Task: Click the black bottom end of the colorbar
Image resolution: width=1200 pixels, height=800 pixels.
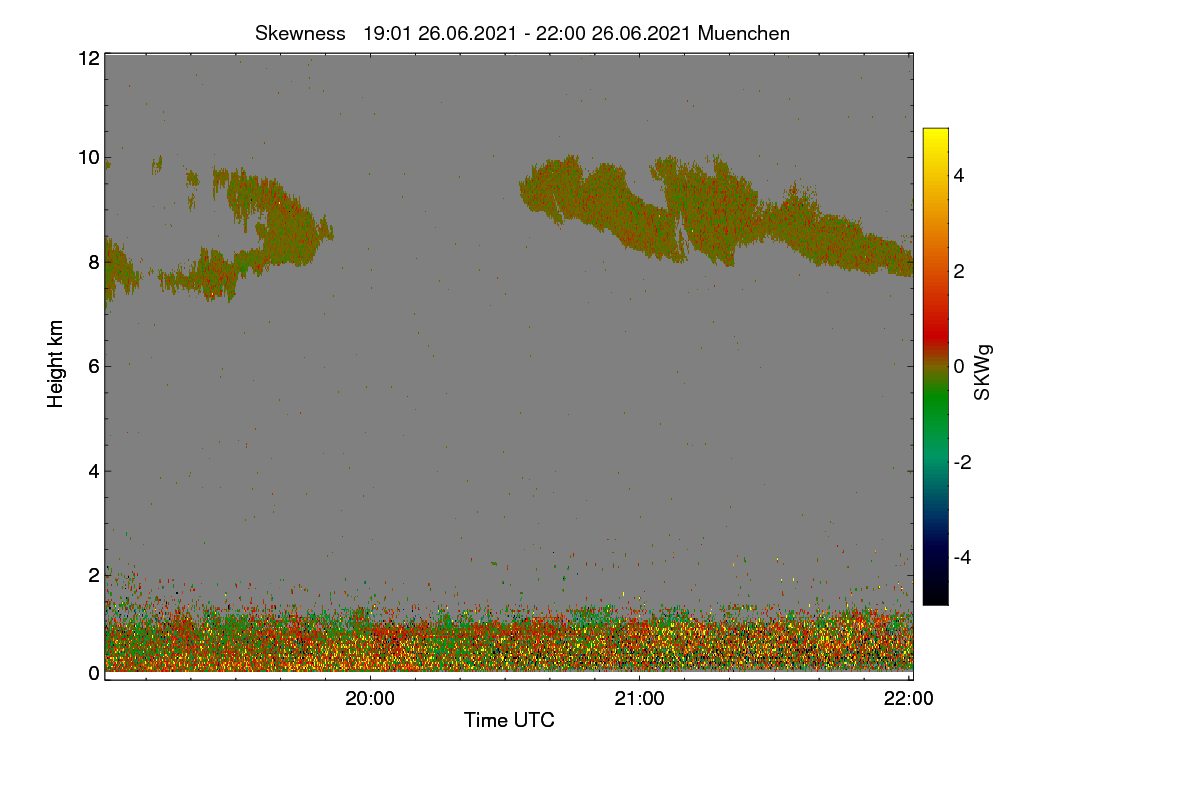Action: (935, 596)
